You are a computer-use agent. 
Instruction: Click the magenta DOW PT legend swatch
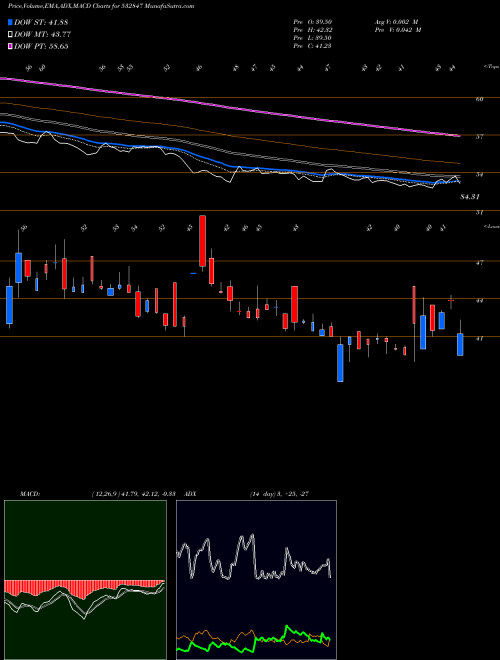coord(10,46)
